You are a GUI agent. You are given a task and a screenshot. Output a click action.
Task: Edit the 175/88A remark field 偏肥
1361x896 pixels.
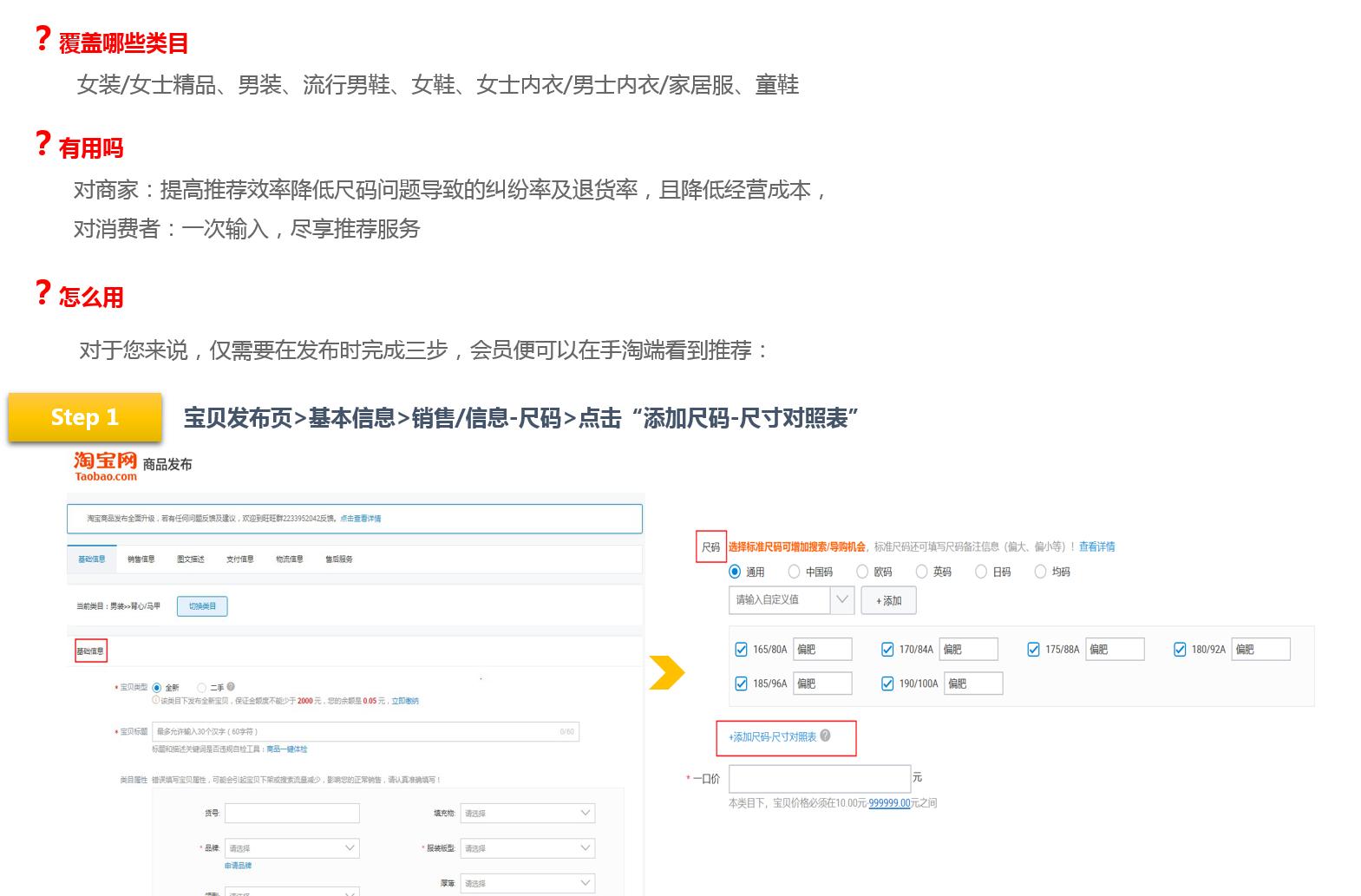1115,649
